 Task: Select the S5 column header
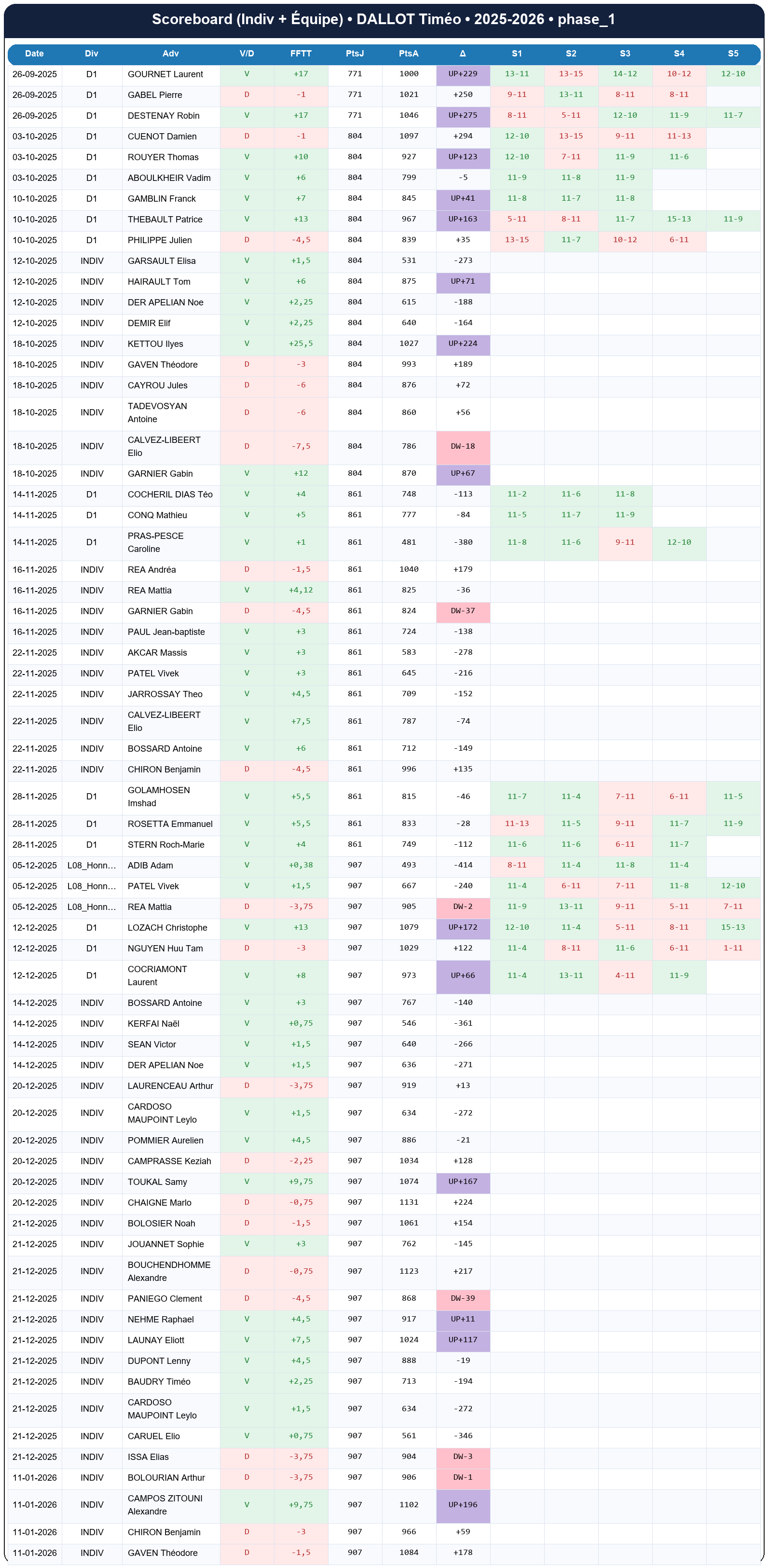[733, 54]
